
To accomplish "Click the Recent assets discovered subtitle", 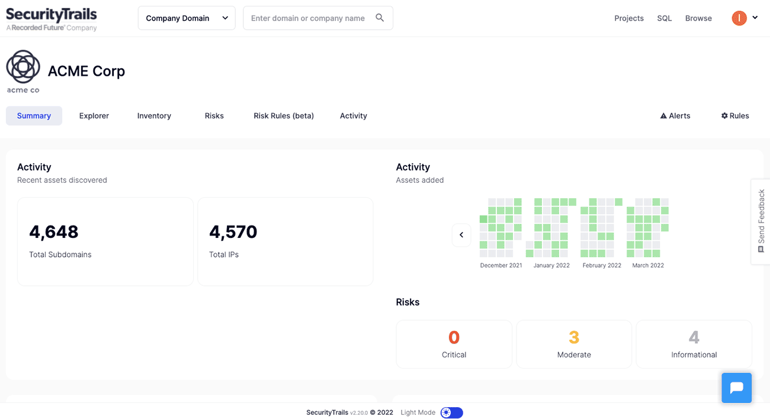I will coord(62,180).
